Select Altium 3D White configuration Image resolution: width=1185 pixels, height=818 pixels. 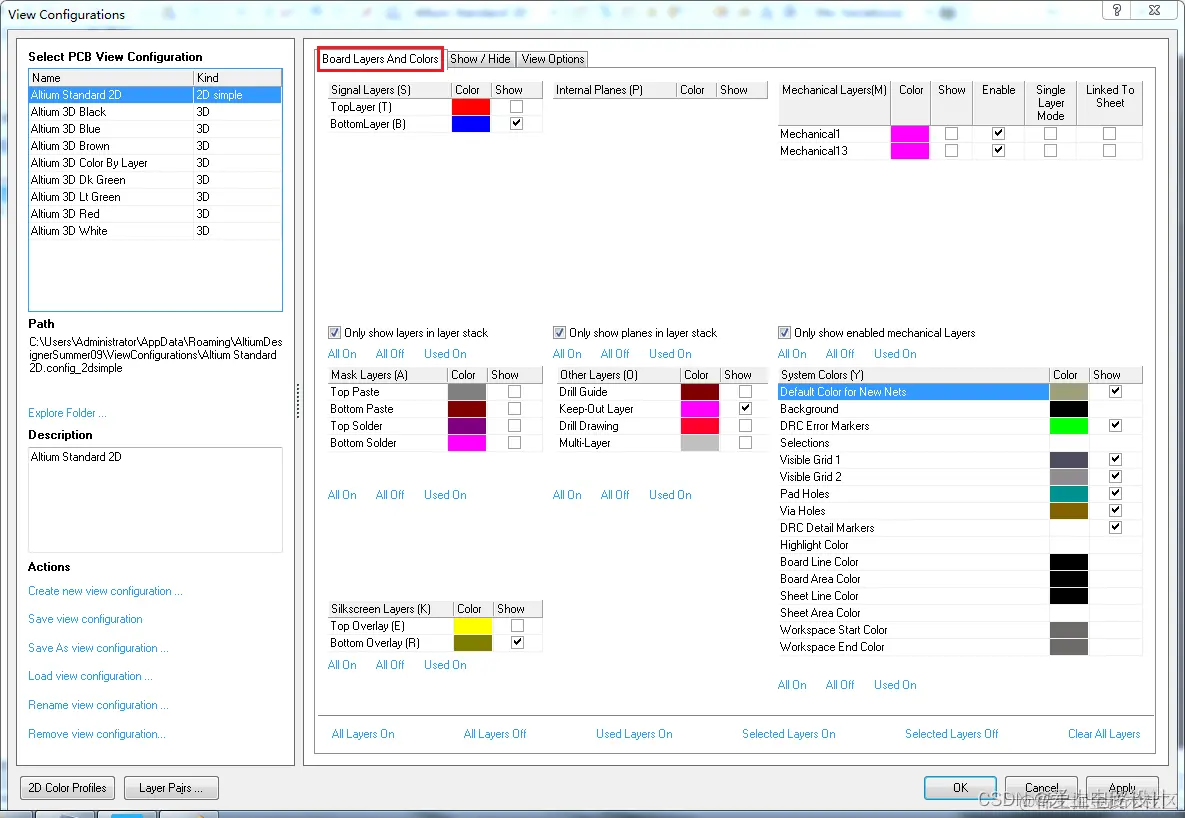(x=155, y=231)
